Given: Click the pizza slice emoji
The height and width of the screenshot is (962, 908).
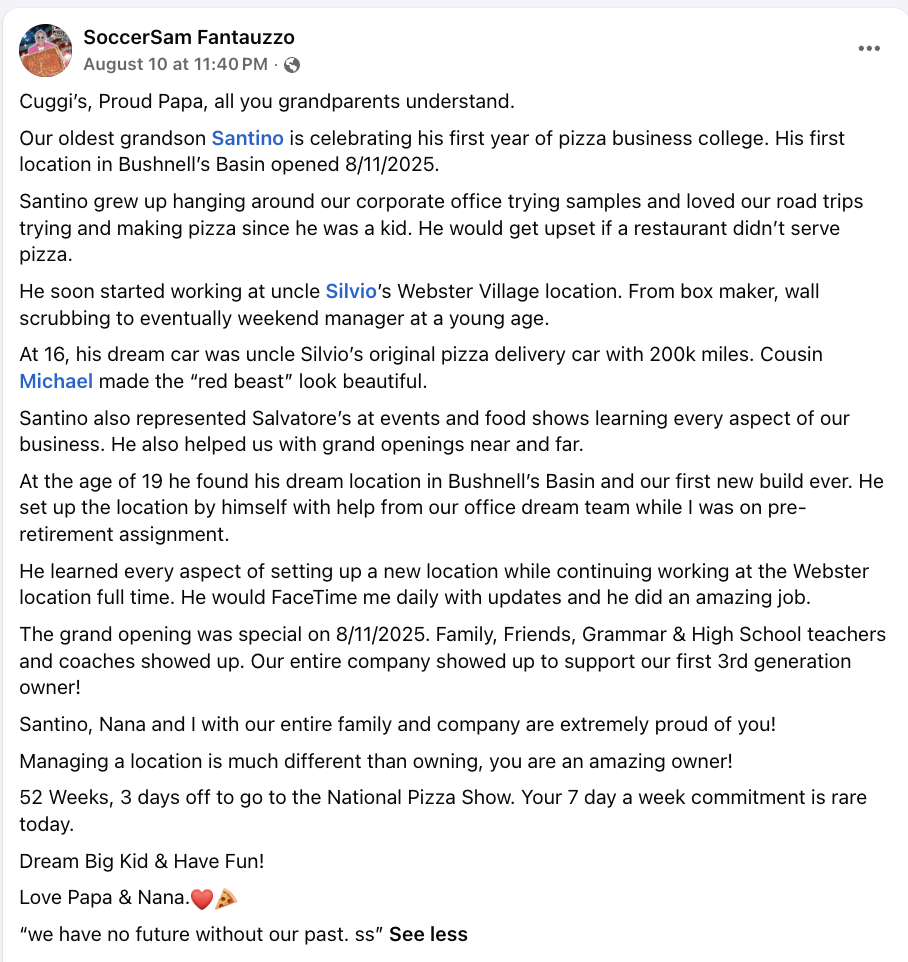Looking at the screenshot, I should 226,899.
